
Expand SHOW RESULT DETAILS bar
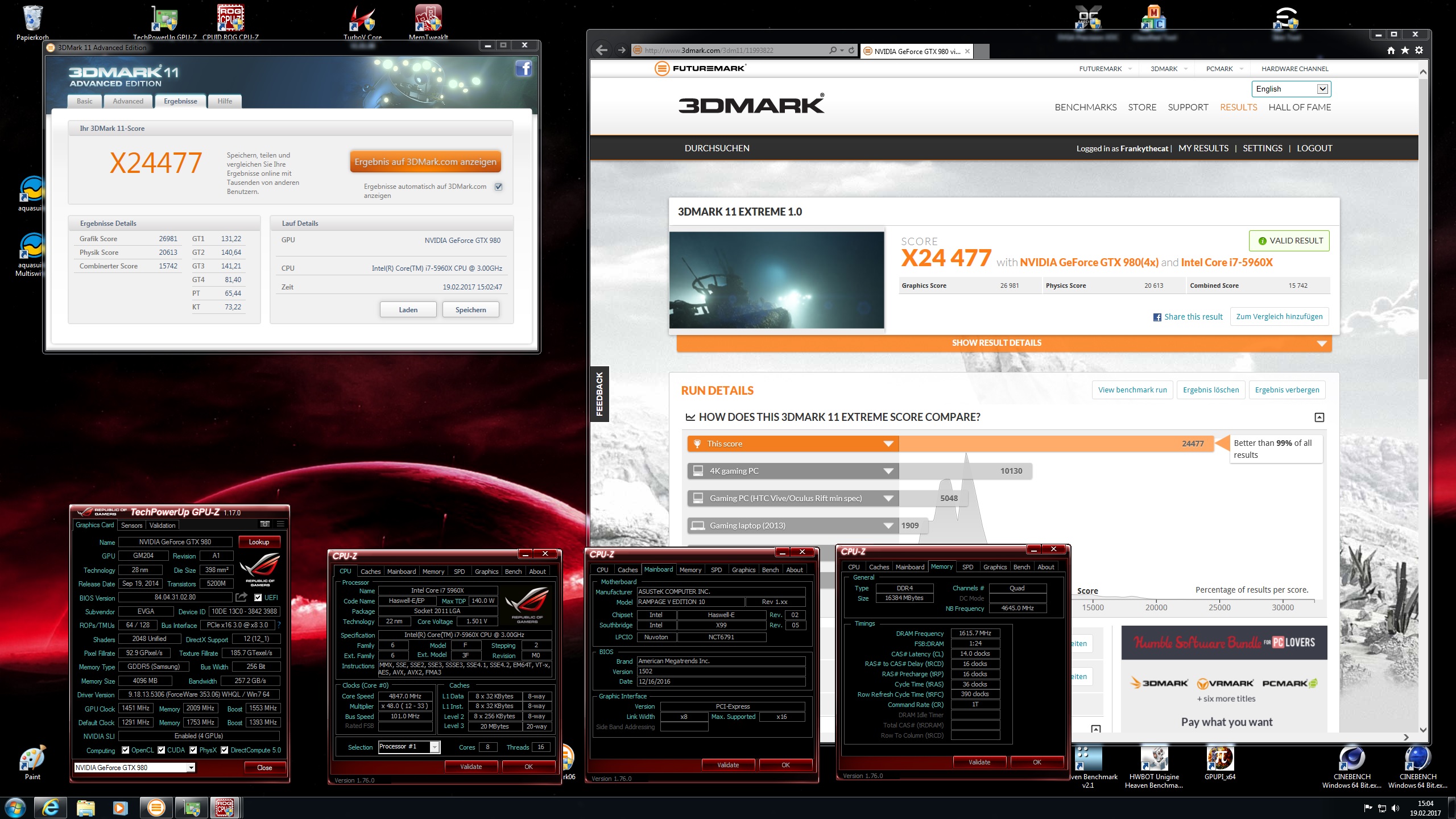(1004, 343)
